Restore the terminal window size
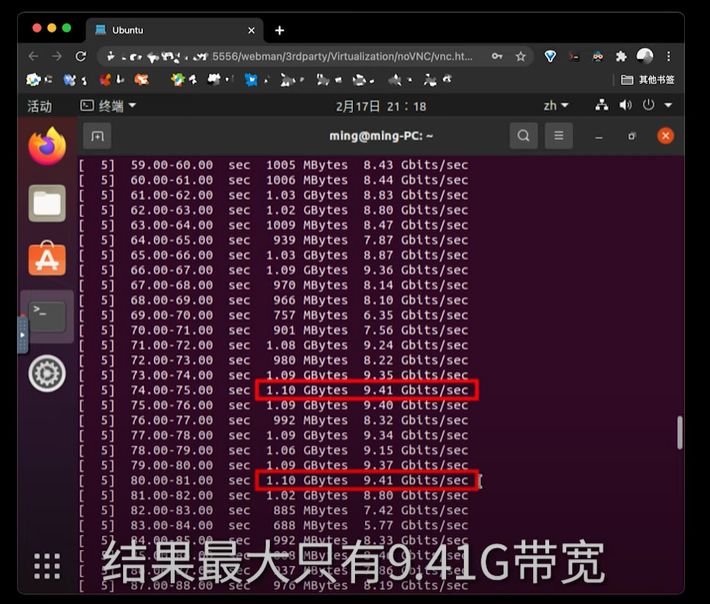This screenshot has height=604, width=710. coord(632,136)
